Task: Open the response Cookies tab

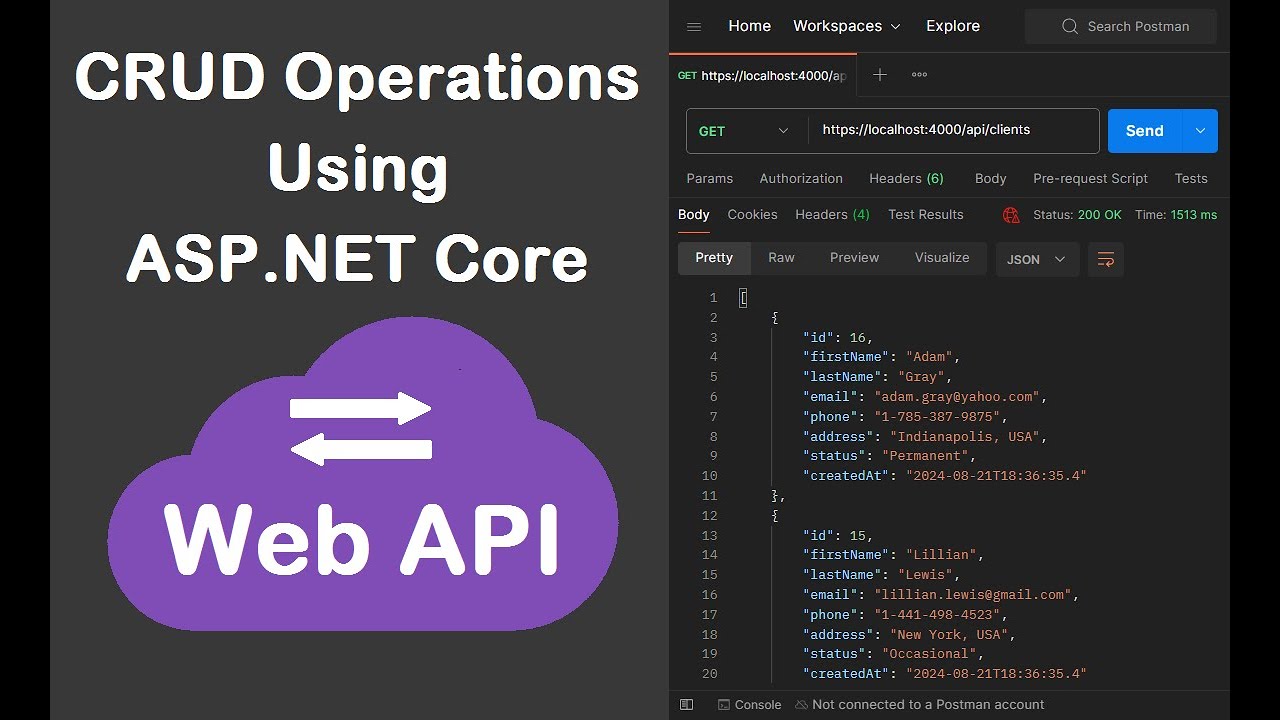Action: coord(752,214)
